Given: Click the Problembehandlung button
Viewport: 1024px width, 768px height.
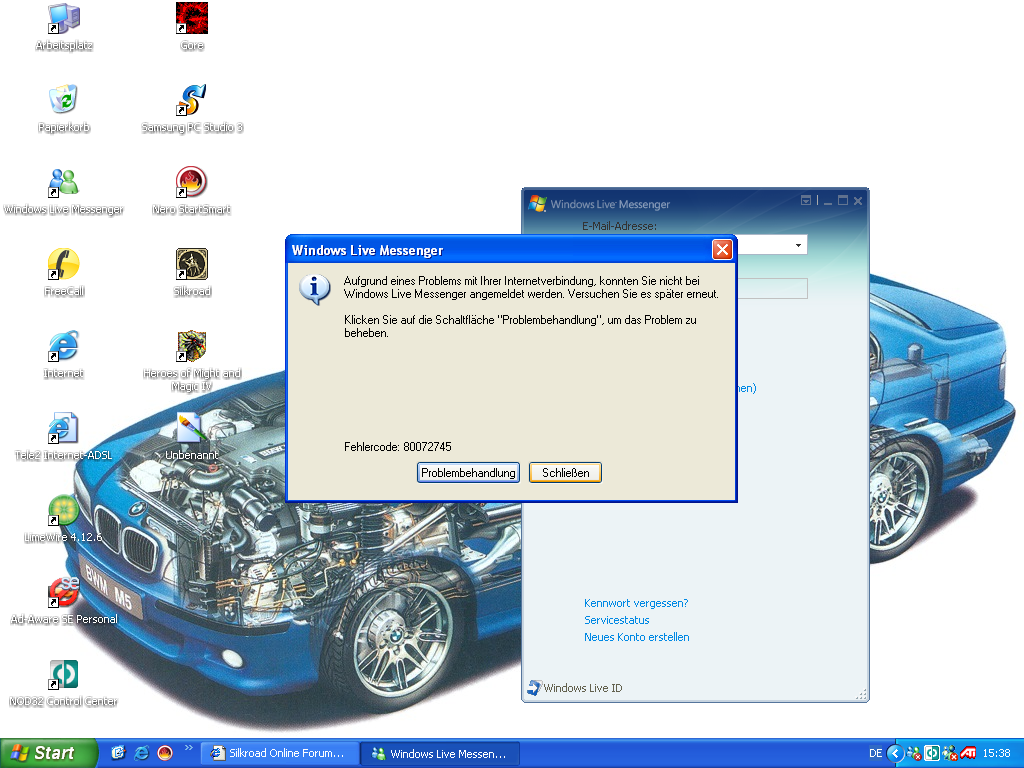Looking at the screenshot, I should coord(468,472).
